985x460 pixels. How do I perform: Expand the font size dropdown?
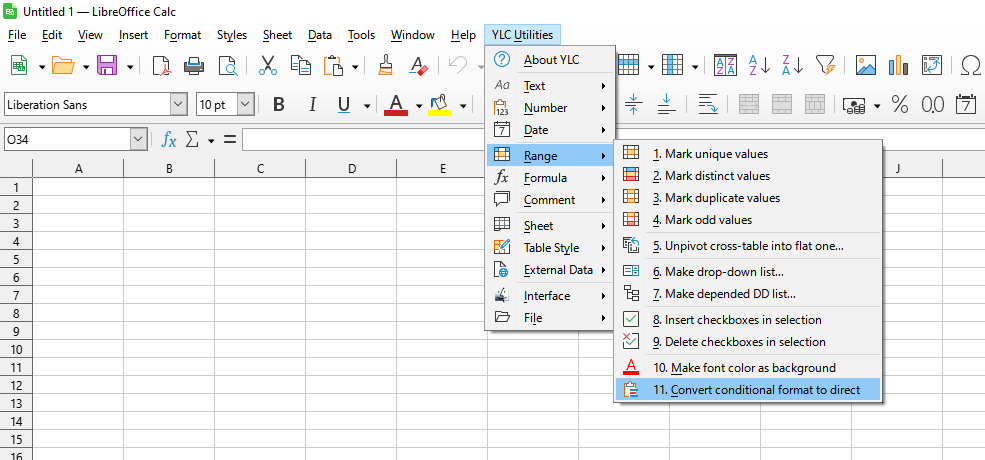coord(245,105)
